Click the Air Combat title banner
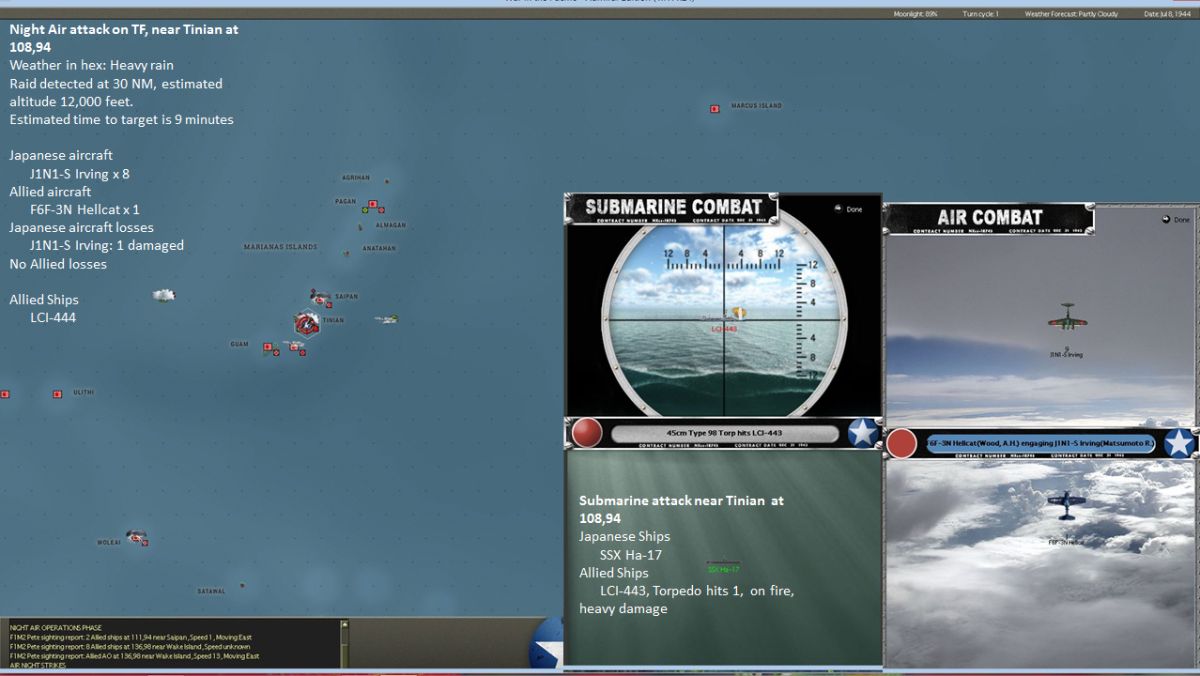This screenshot has width=1200, height=676. click(989, 218)
